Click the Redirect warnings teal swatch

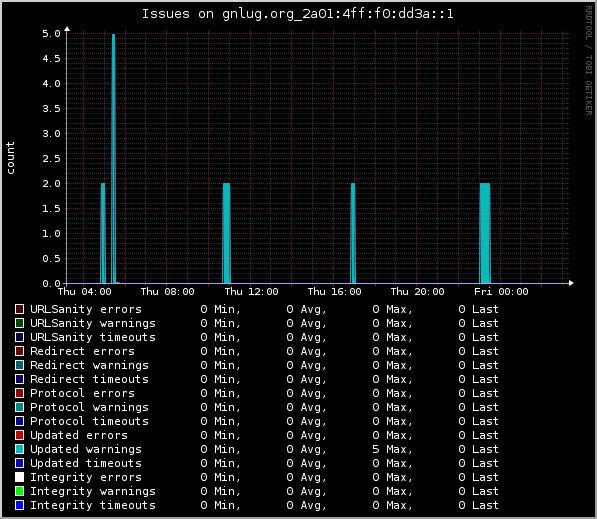coord(19,365)
